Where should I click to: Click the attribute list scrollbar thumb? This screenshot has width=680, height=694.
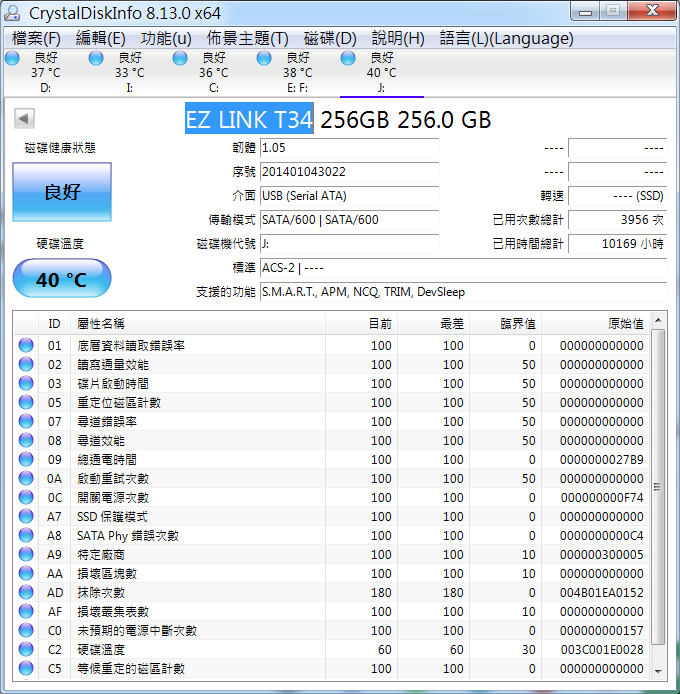[658, 487]
